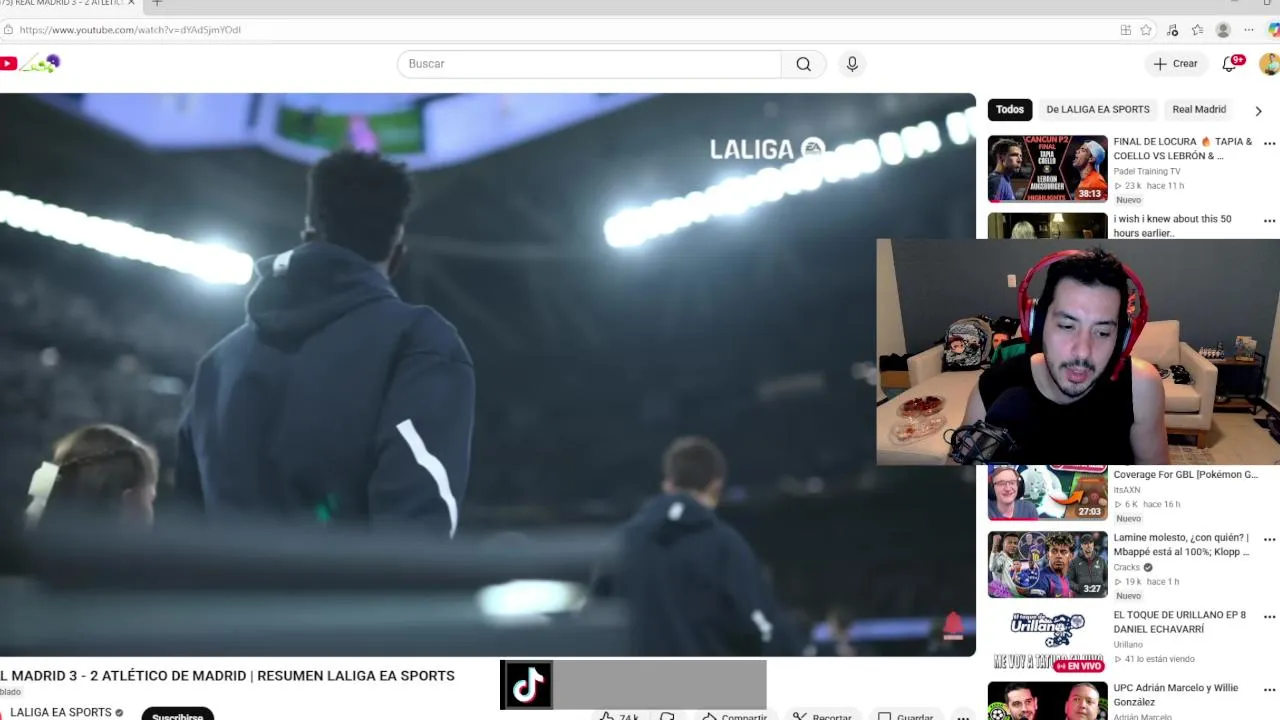The height and width of the screenshot is (720, 1280).
Task: Select the Real Madrid filter chip
Action: click(1199, 109)
